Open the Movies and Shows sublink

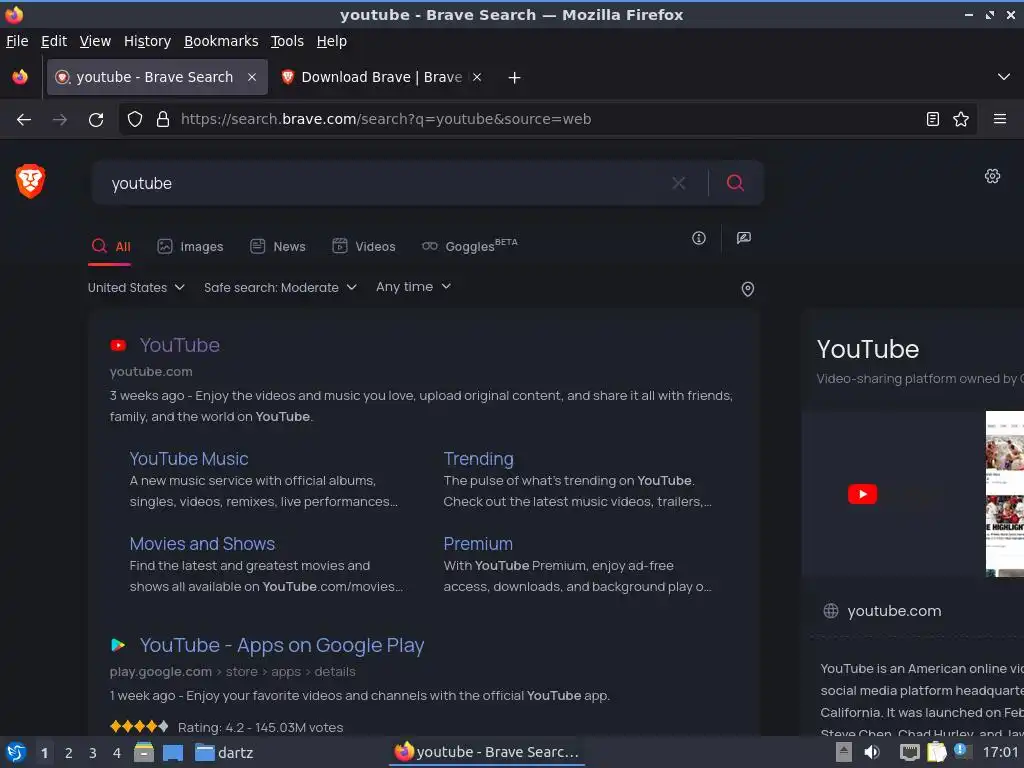pos(202,543)
